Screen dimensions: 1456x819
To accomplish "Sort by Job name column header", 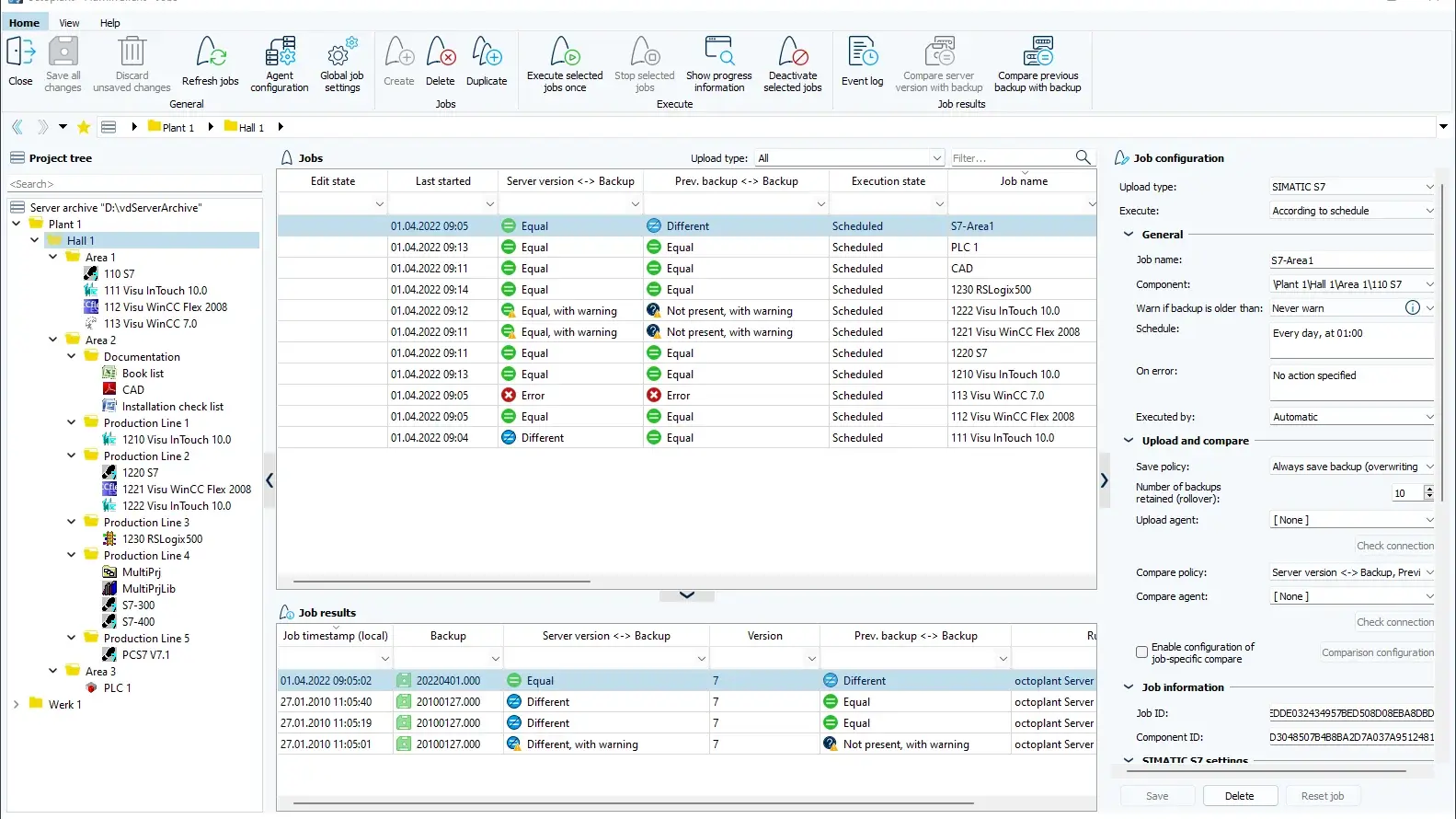I will tap(1023, 181).
